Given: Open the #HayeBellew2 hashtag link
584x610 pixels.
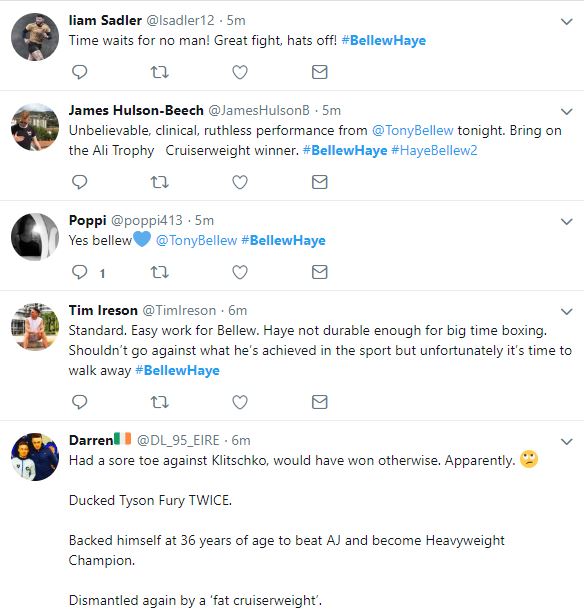Looking at the screenshot, I should [x=434, y=151].
